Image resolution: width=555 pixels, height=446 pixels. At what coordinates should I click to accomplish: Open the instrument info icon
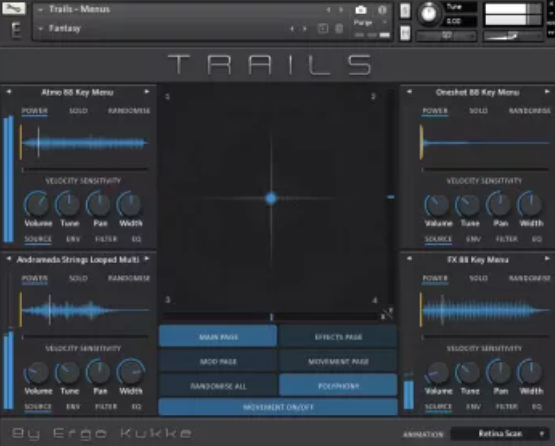pyautogui.click(x=382, y=10)
